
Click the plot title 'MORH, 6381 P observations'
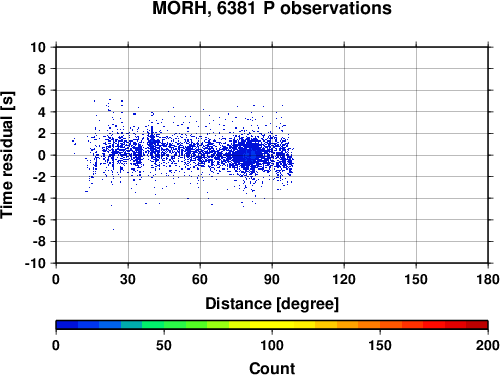point(272,8)
